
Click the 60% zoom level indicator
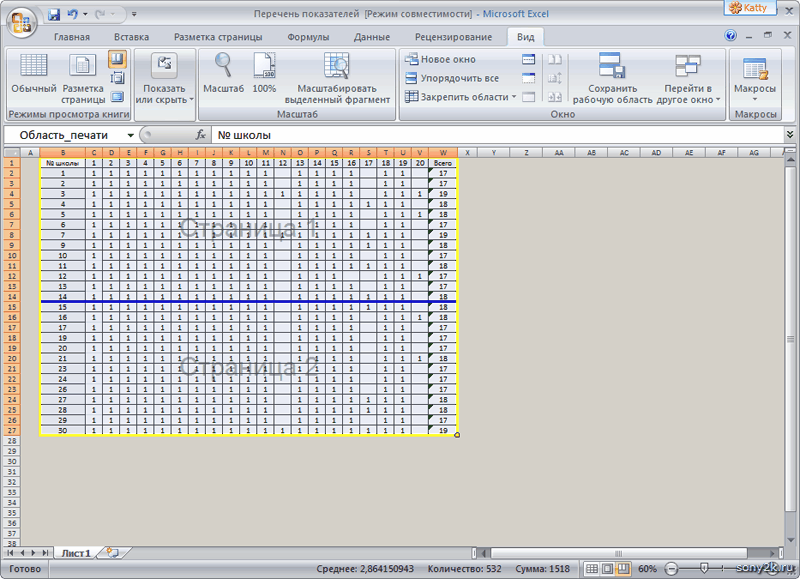pos(647,569)
